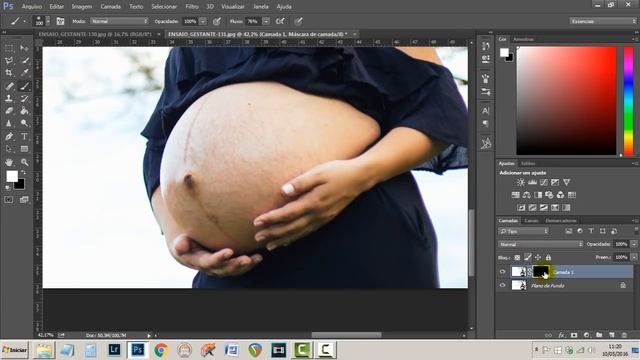Screen dimensions: 640x360
Task: Select the Brush tool in toolbox
Action: tap(24, 86)
